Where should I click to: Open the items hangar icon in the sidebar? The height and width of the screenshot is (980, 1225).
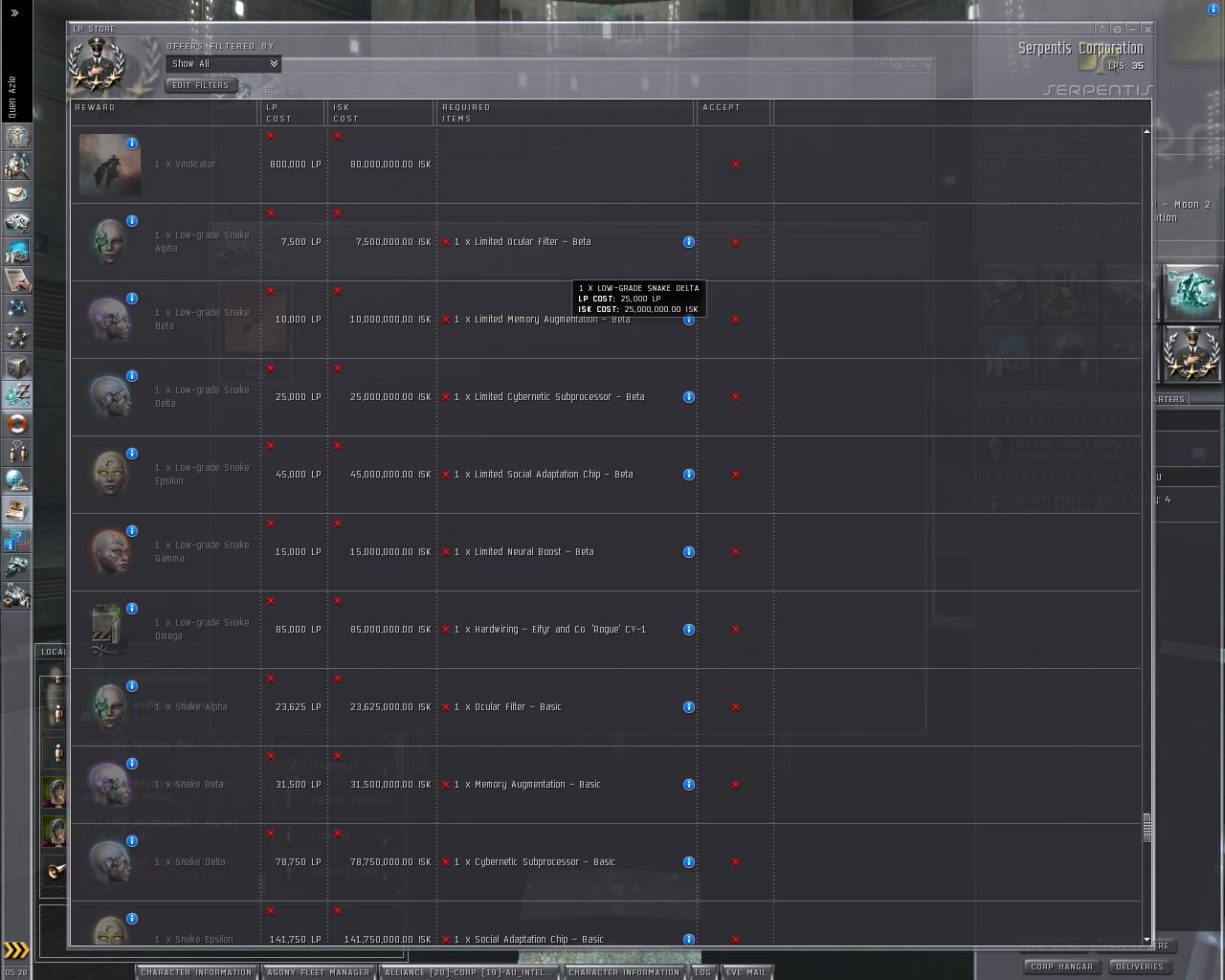click(16, 596)
